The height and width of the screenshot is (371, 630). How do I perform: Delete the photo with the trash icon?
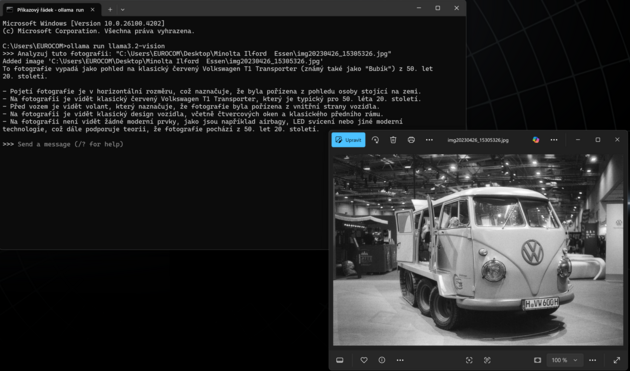[x=393, y=140]
